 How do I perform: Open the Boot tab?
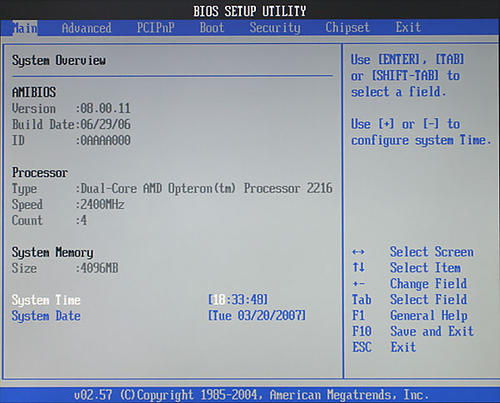[x=212, y=28]
